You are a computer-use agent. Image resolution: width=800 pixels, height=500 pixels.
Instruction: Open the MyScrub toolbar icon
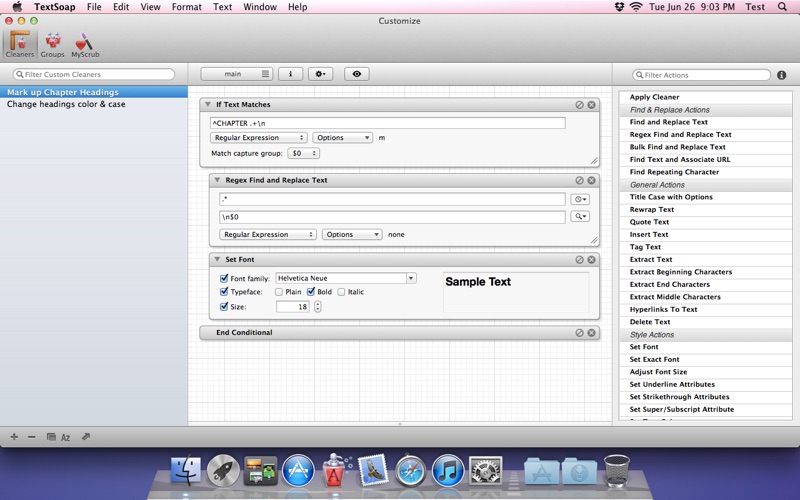pyautogui.click(x=85, y=45)
